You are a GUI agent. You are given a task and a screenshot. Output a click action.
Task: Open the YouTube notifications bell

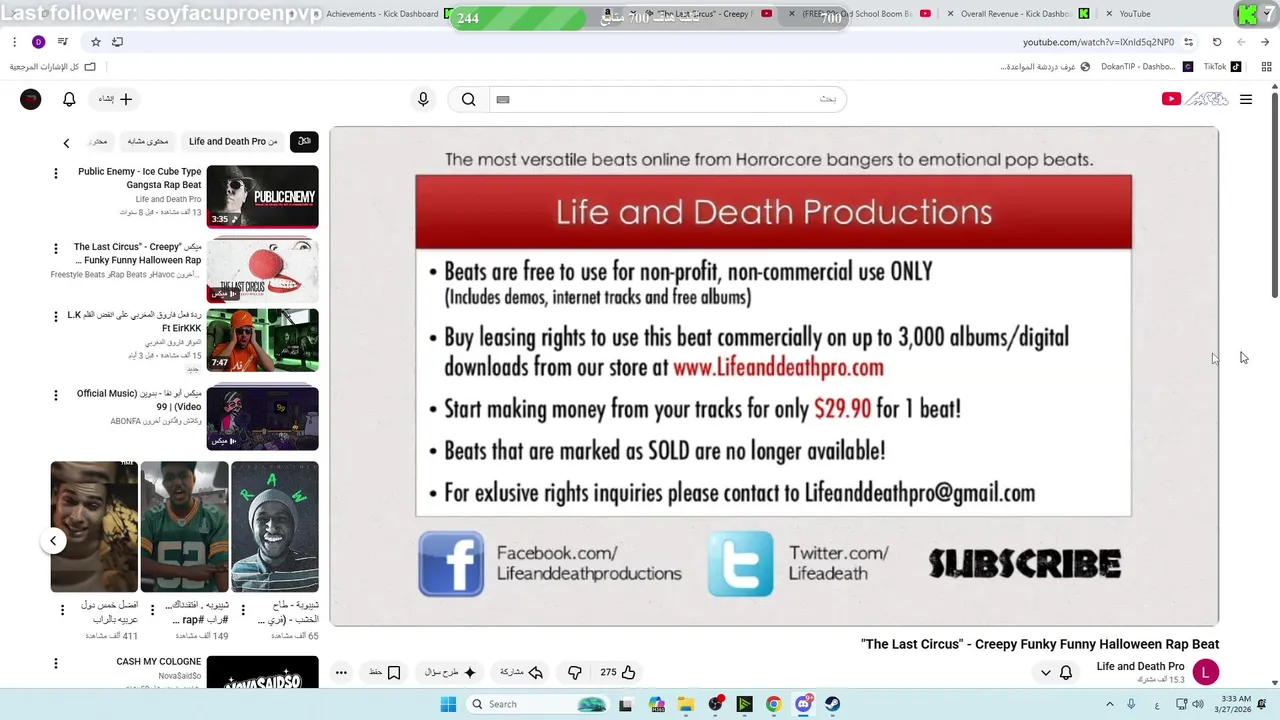point(69,99)
